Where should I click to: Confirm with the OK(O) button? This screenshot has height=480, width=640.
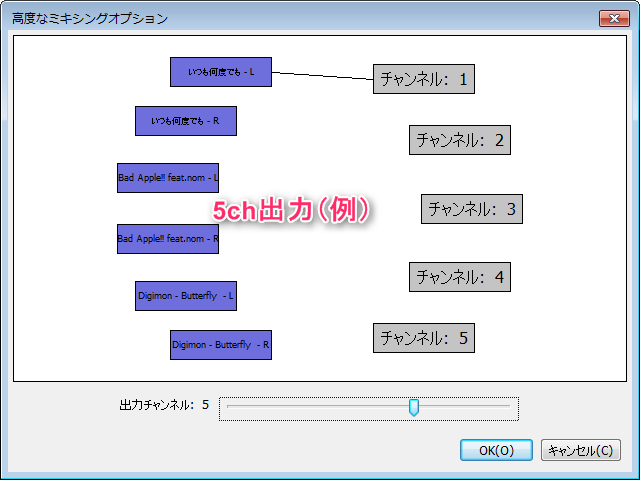496,450
